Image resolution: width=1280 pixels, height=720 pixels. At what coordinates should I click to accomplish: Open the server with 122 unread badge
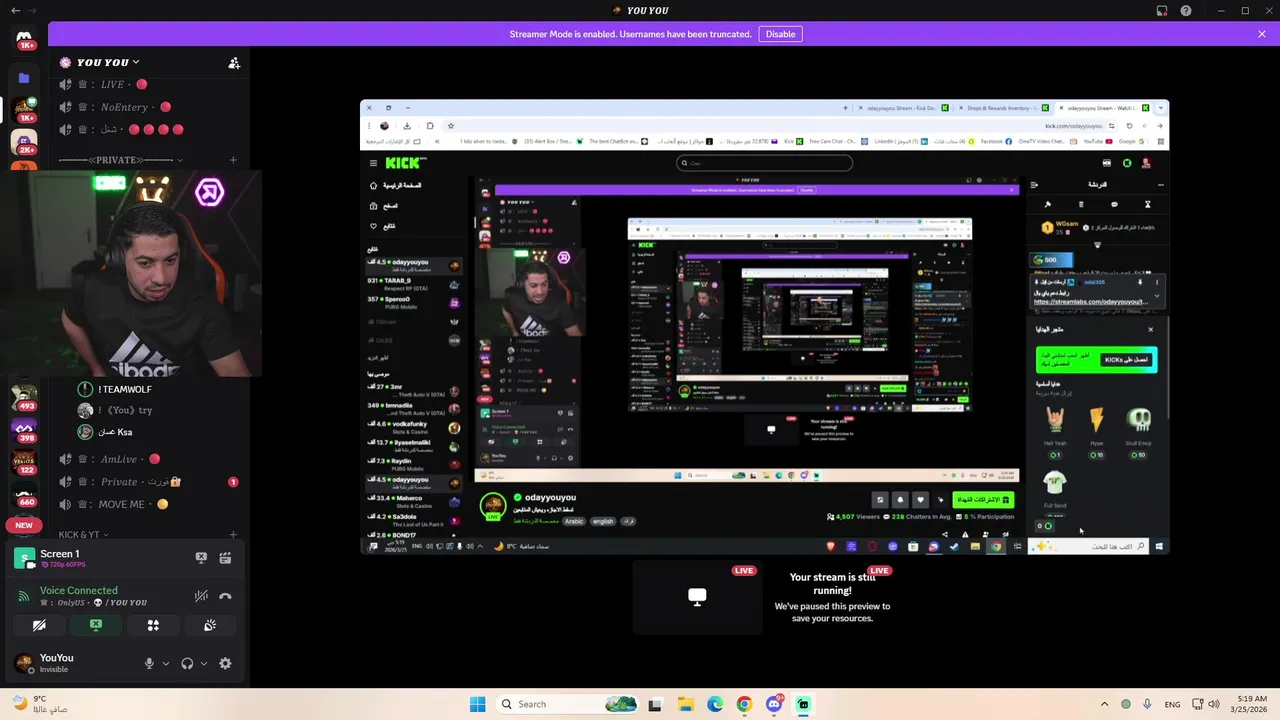point(24,463)
